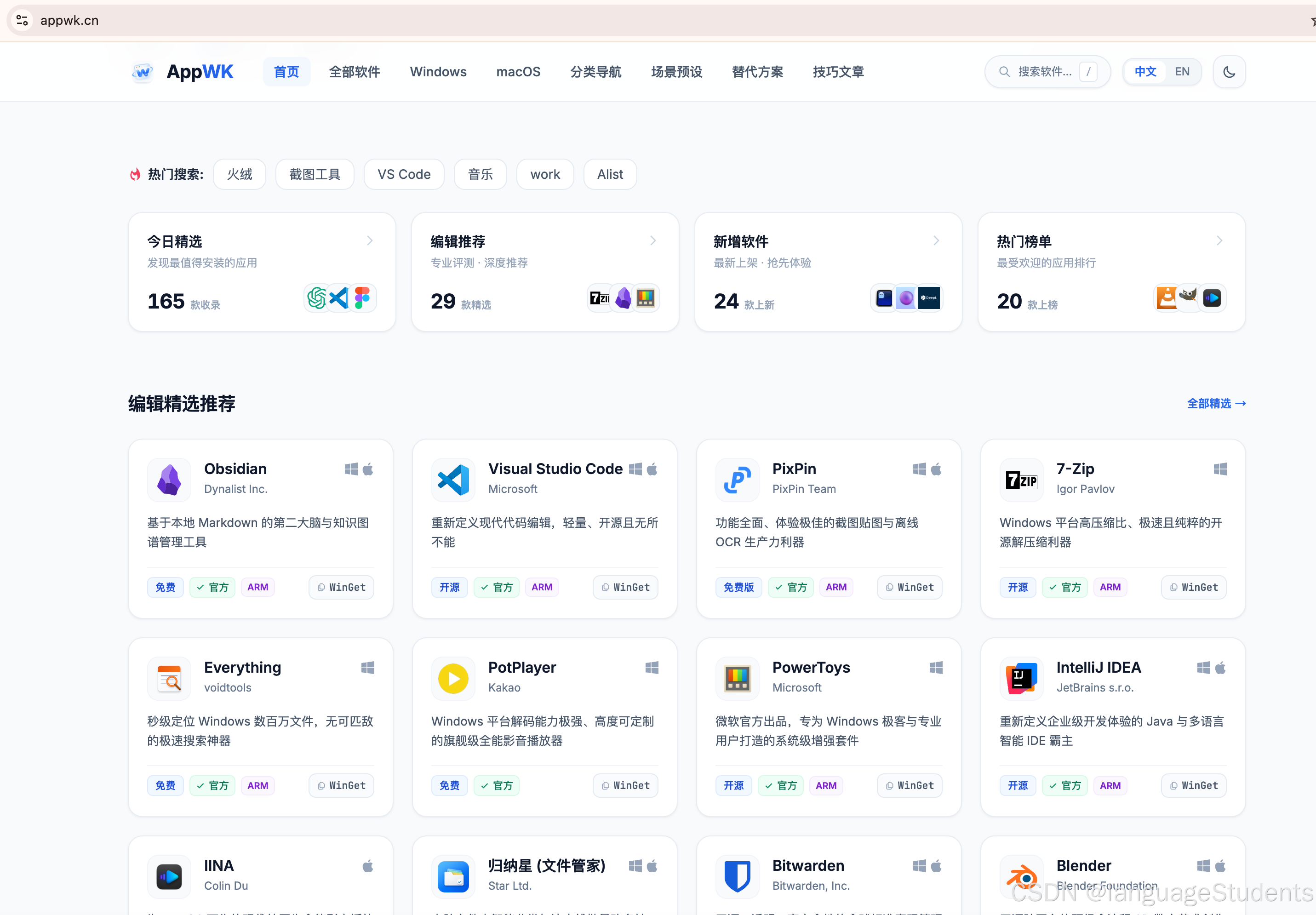Click the search magnifier icon
Image resolution: width=1316 pixels, height=915 pixels.
1004,72
